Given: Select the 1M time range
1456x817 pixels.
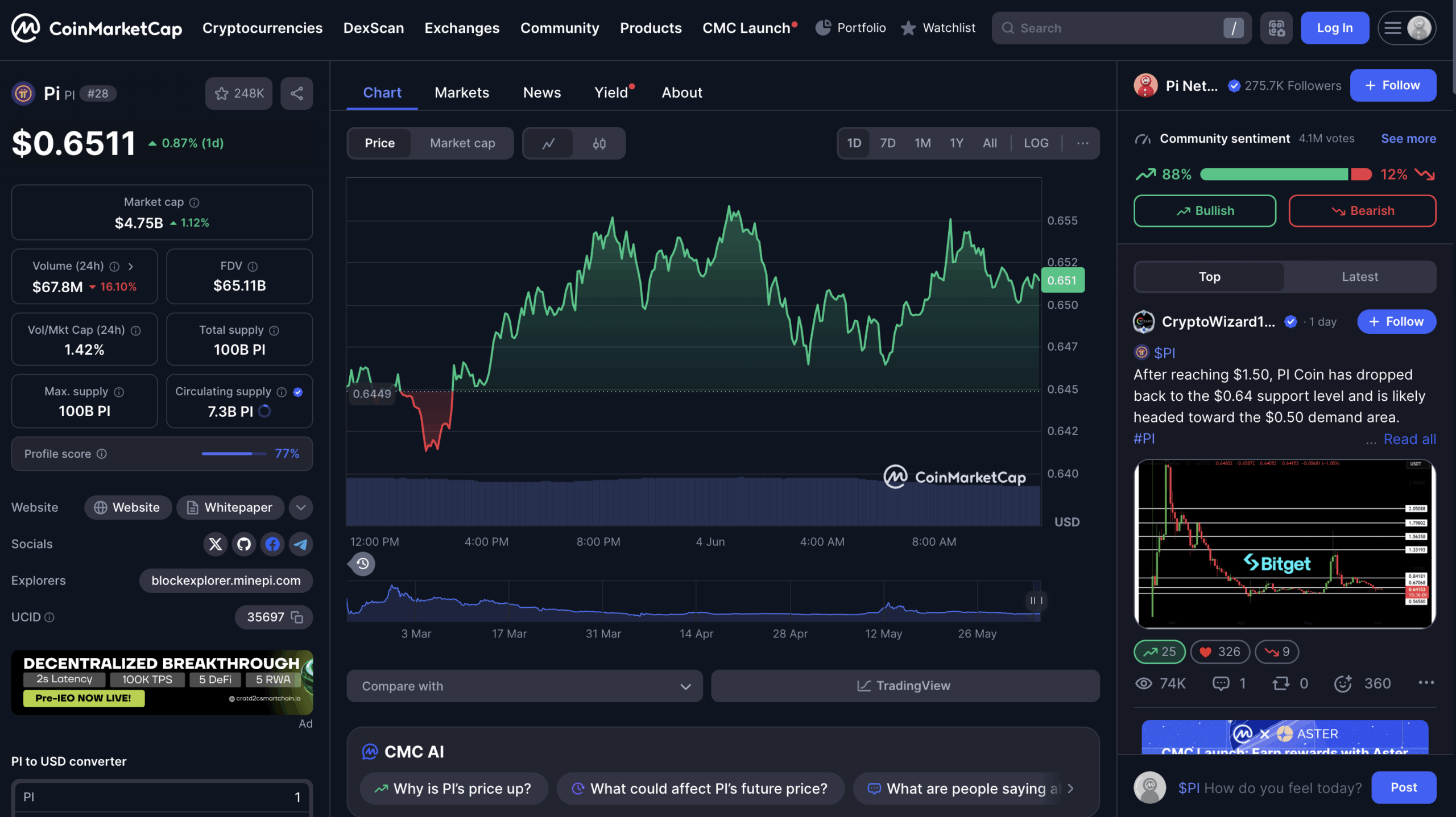Looking at the screenshot, I should coord(923,143).
